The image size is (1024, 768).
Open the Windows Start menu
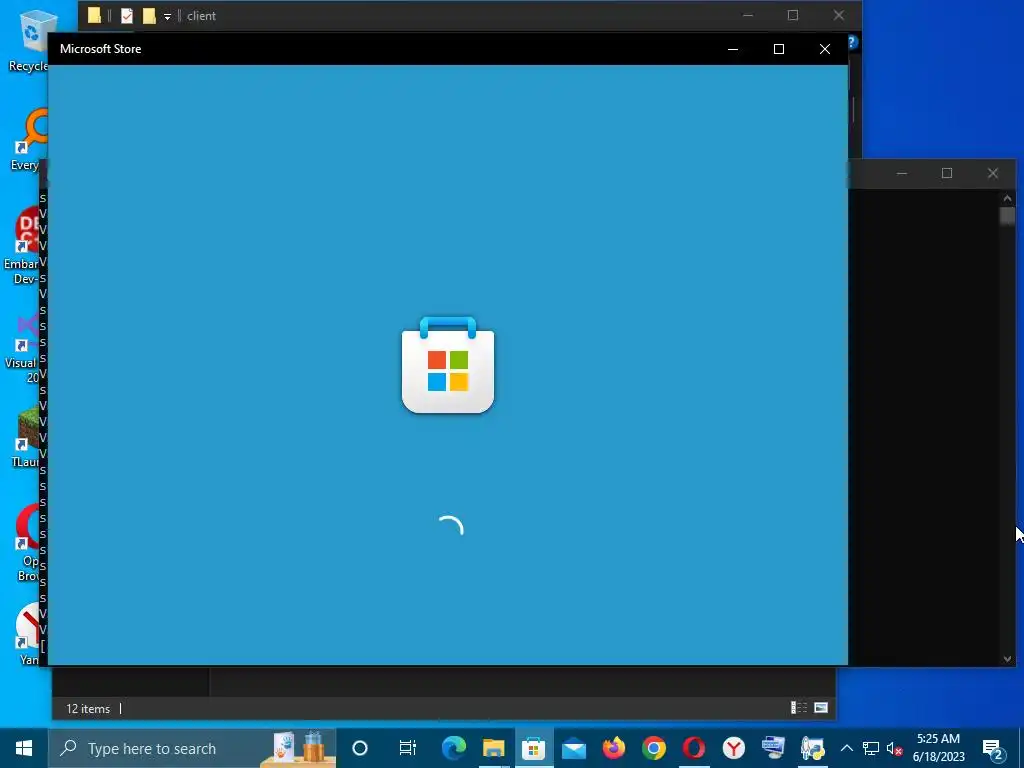click(24, 748)
